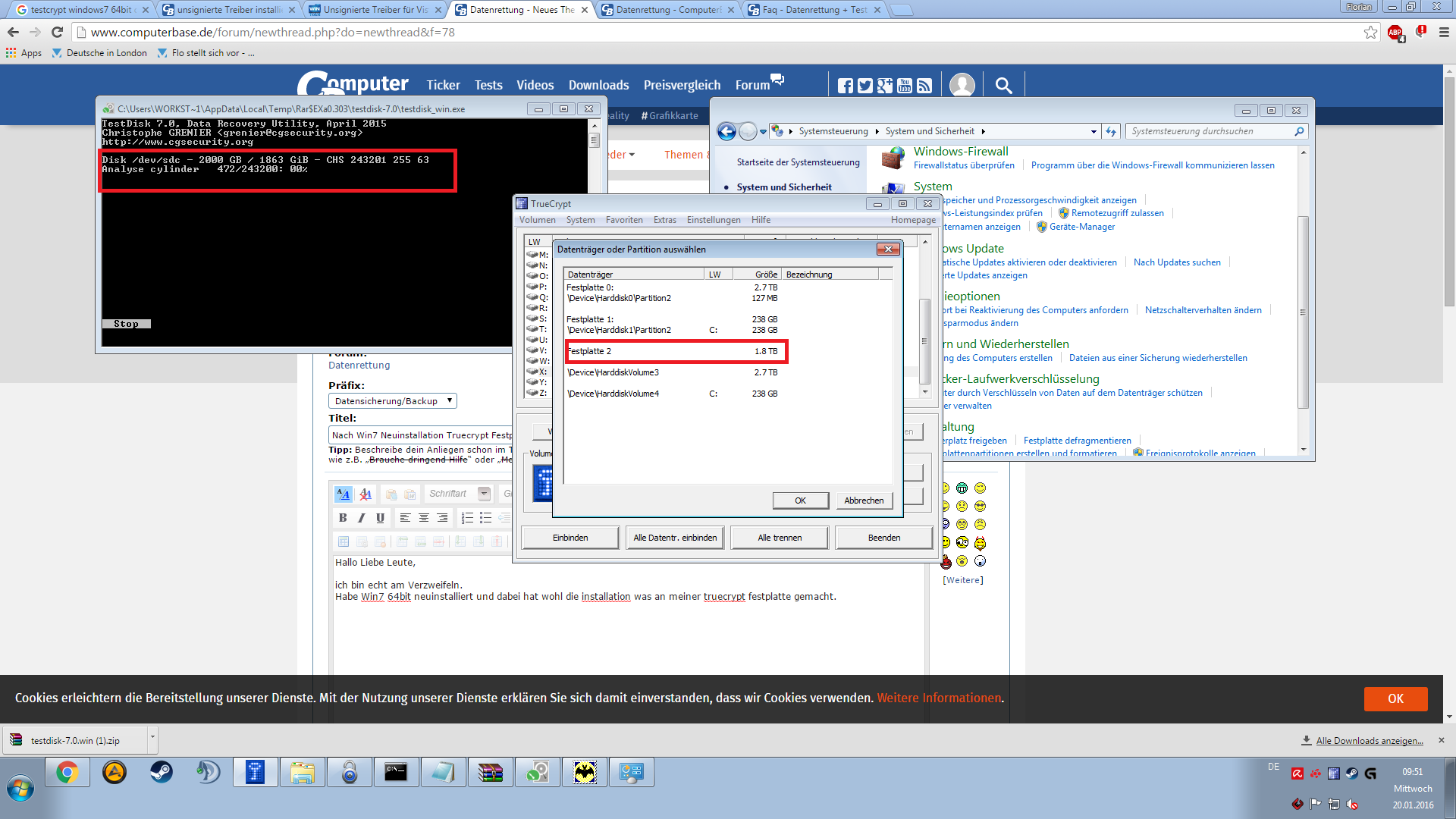
Task: Select \Device\HarddiskVolume3 in the device list
Action: [x=673, y=372]
